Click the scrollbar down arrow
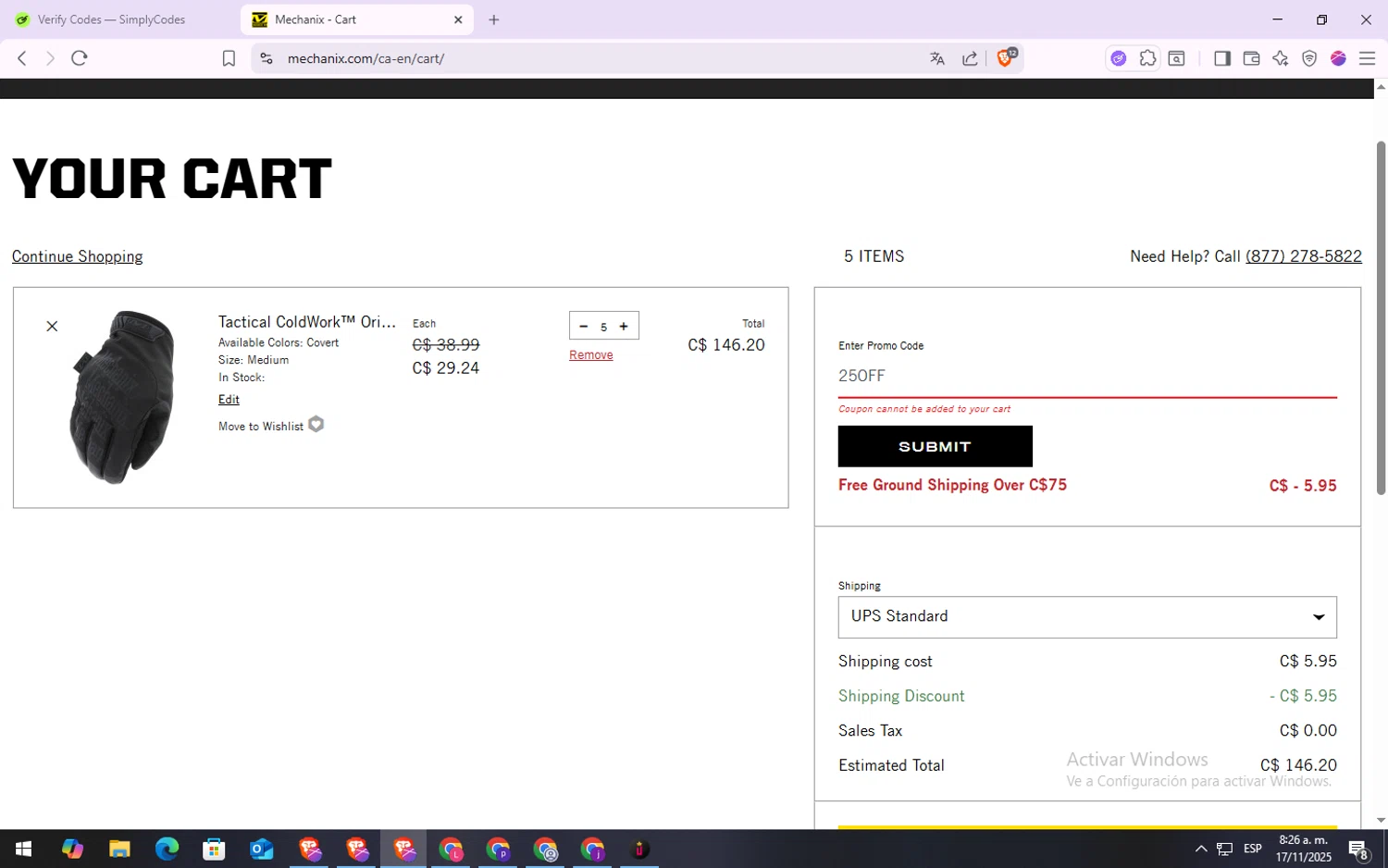 click(1381, 820)
